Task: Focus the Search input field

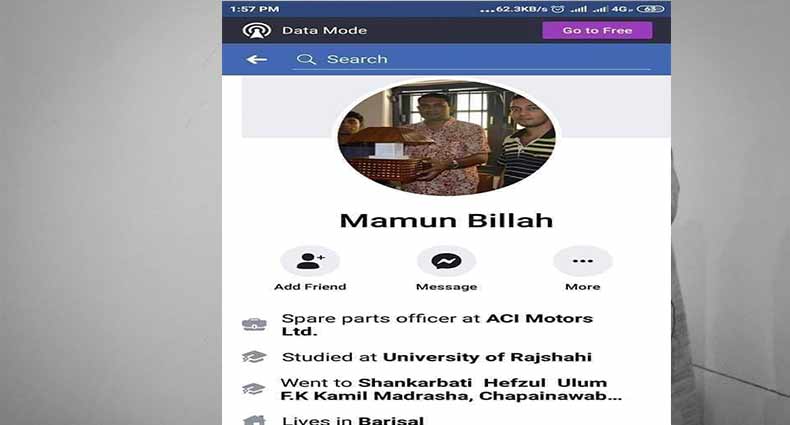Action: (471, 59)
